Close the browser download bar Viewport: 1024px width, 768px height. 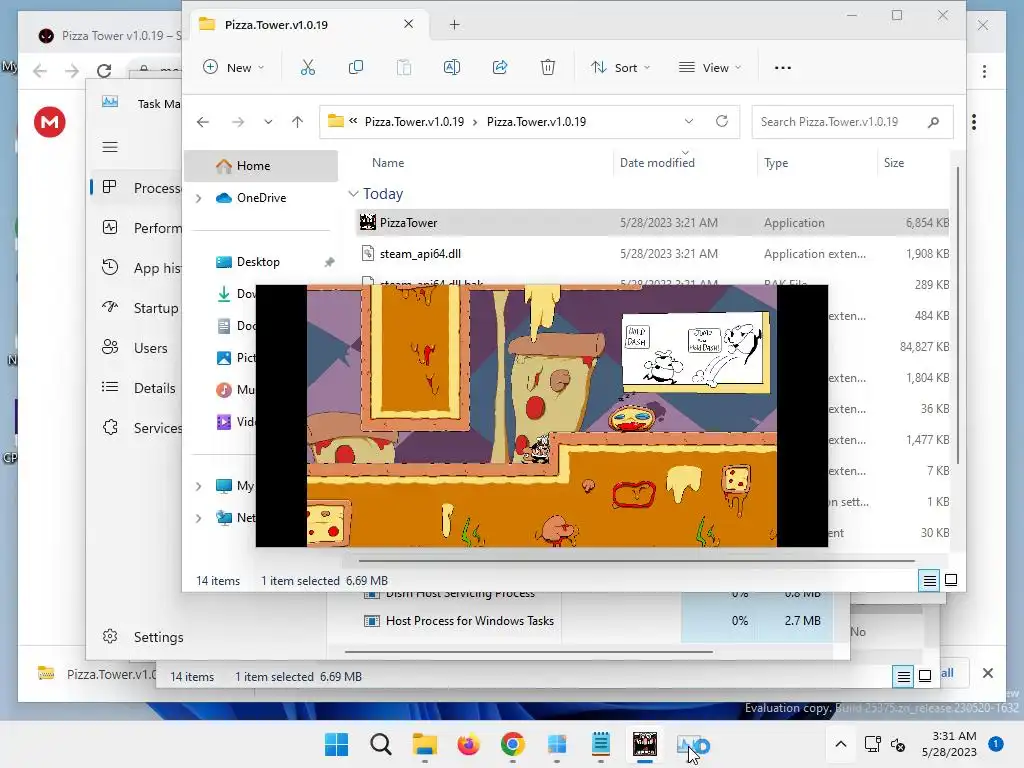[987, 673]
